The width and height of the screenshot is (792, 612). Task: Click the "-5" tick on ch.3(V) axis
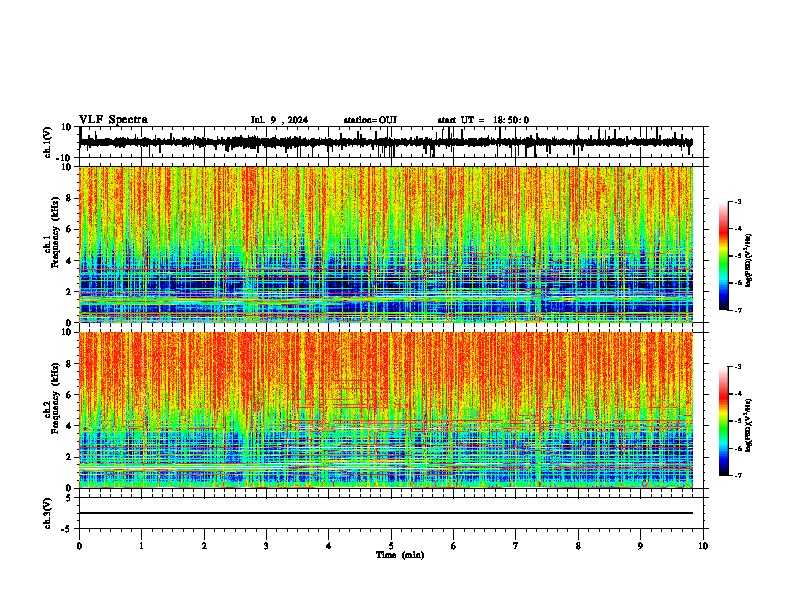pos(67,529)
